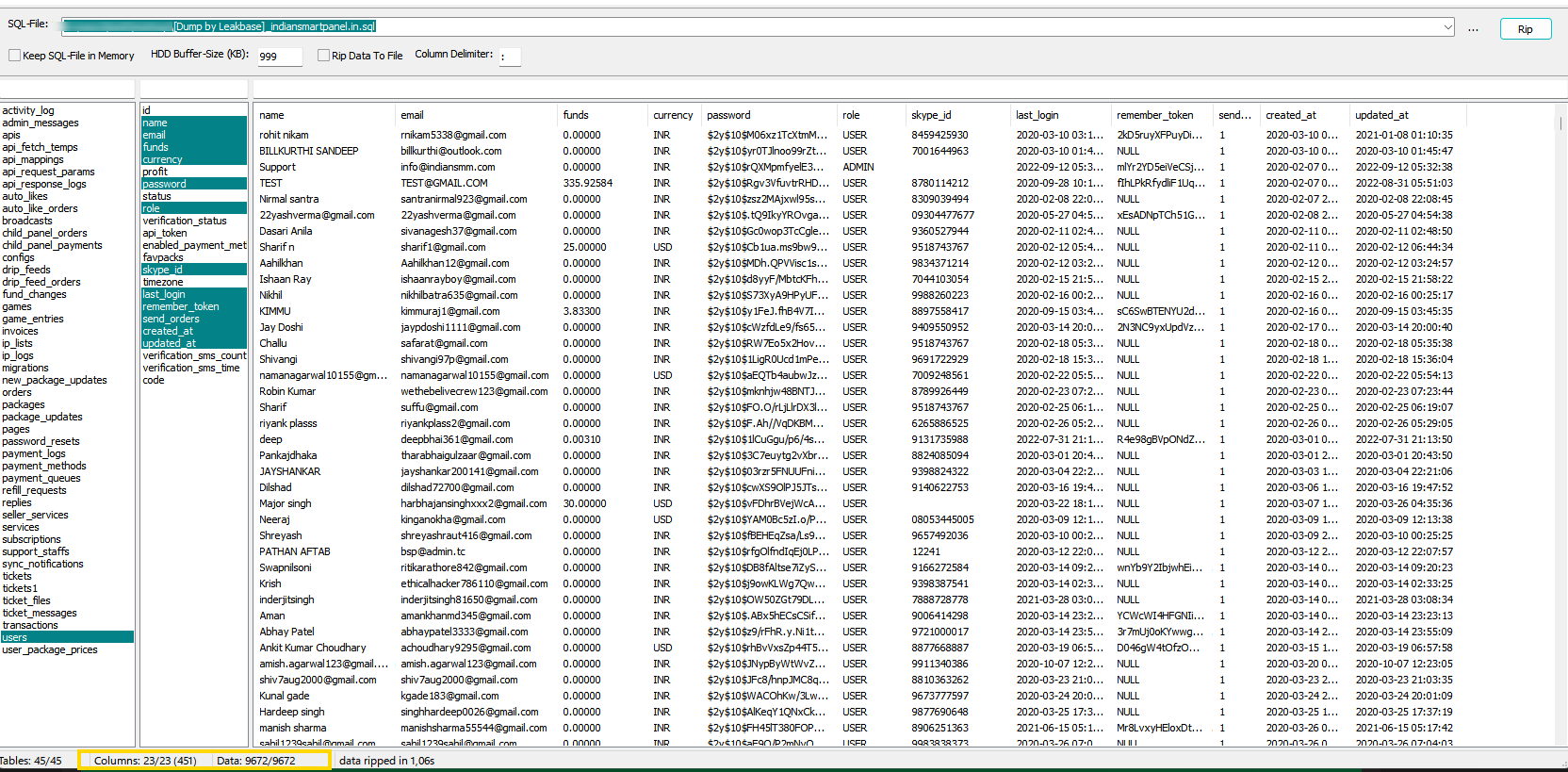Open the SQL-File path dropdown arrow
The image size is (1568, 772).
[x=1447, y=27]
